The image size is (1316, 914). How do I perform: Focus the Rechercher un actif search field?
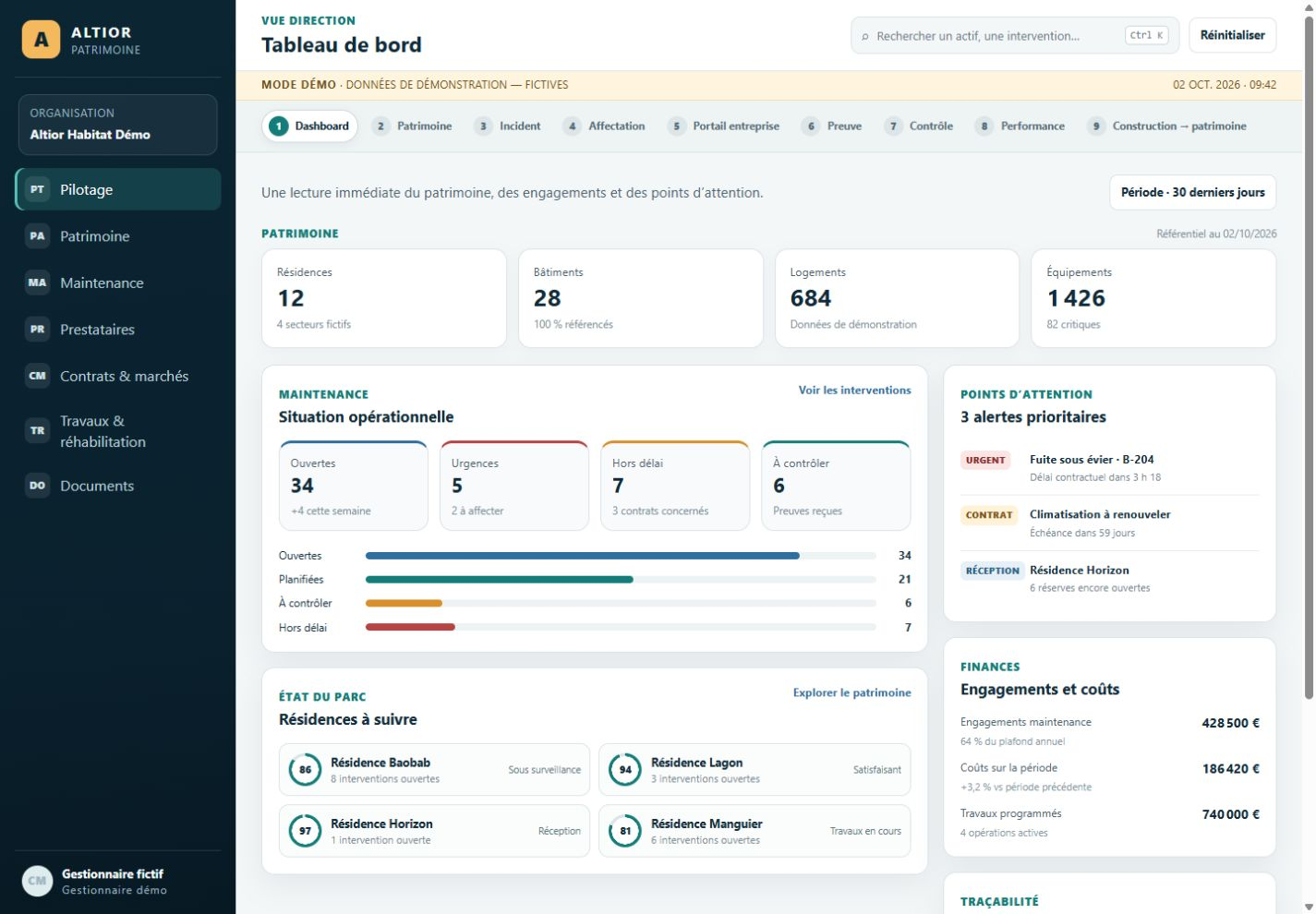[1015, 36]
